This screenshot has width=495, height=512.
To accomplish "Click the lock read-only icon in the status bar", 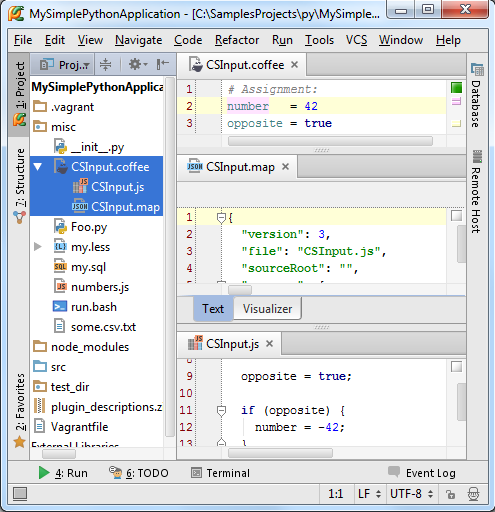I will tap(450, 494).
